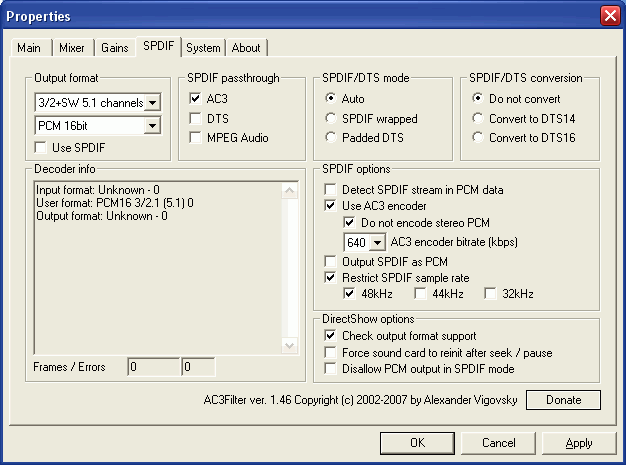Enable the Use SPDIF checkbox
Screen dimensions: 626x465
click(x=41, y=148)
